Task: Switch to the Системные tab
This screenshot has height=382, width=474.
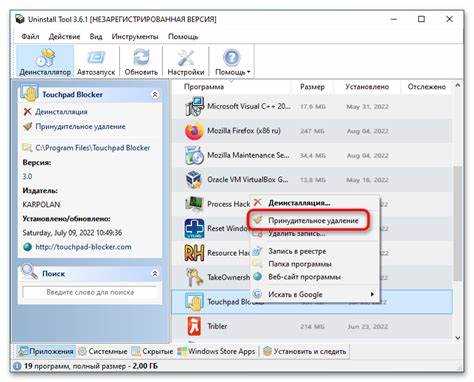Action: coord(103,351)
